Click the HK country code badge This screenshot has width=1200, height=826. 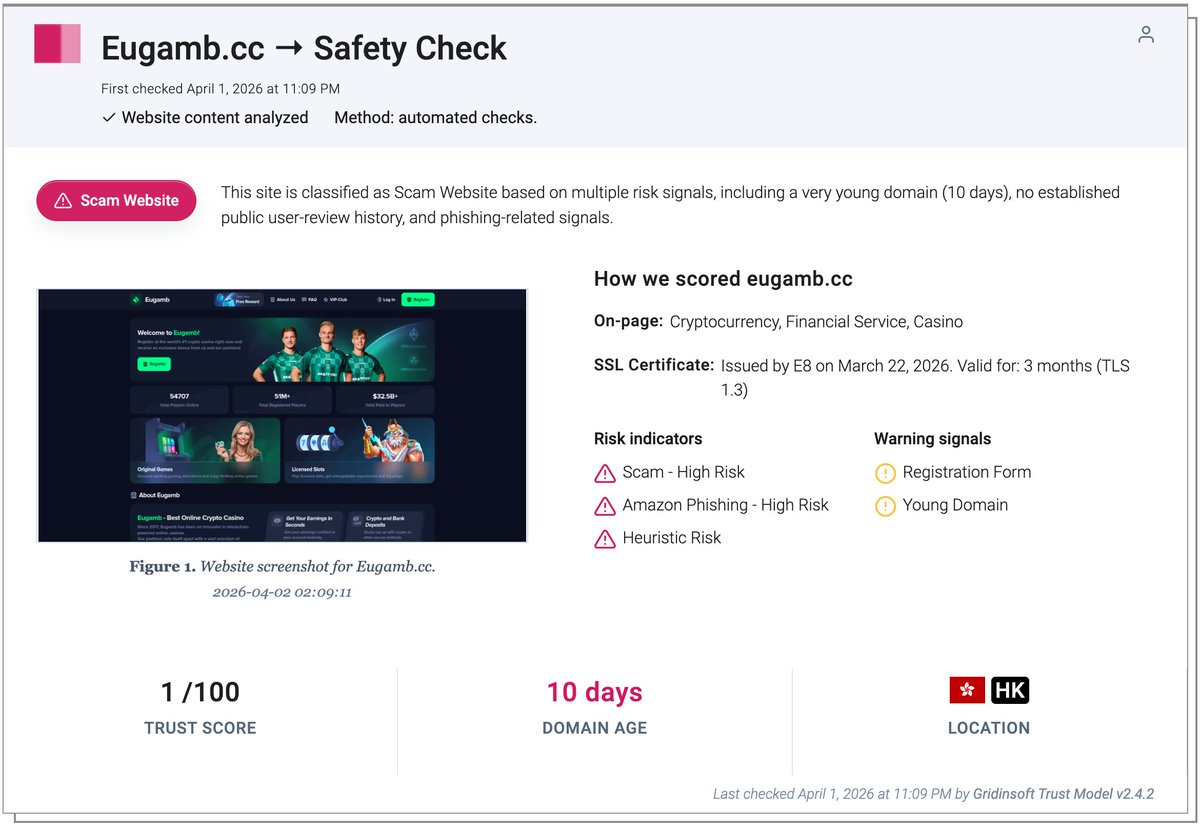point(1010,690)
